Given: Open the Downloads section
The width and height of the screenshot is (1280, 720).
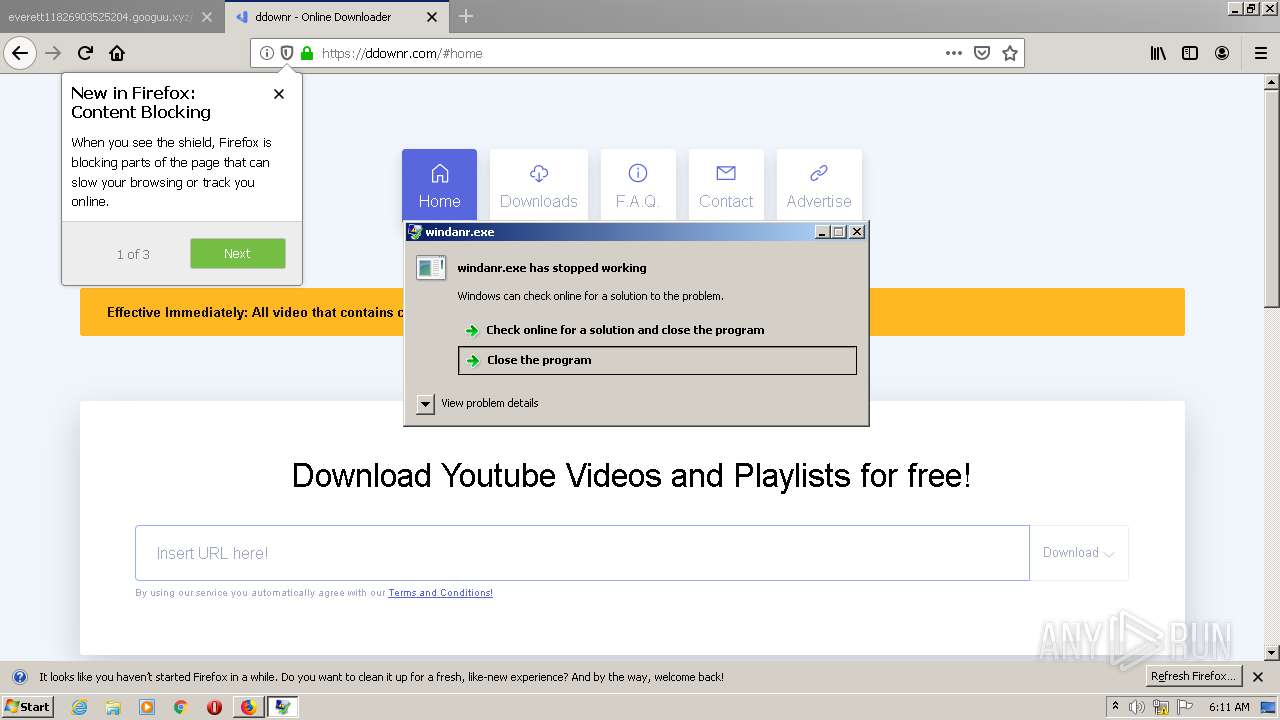Looking at the screenshot, I should coord(539,185).
